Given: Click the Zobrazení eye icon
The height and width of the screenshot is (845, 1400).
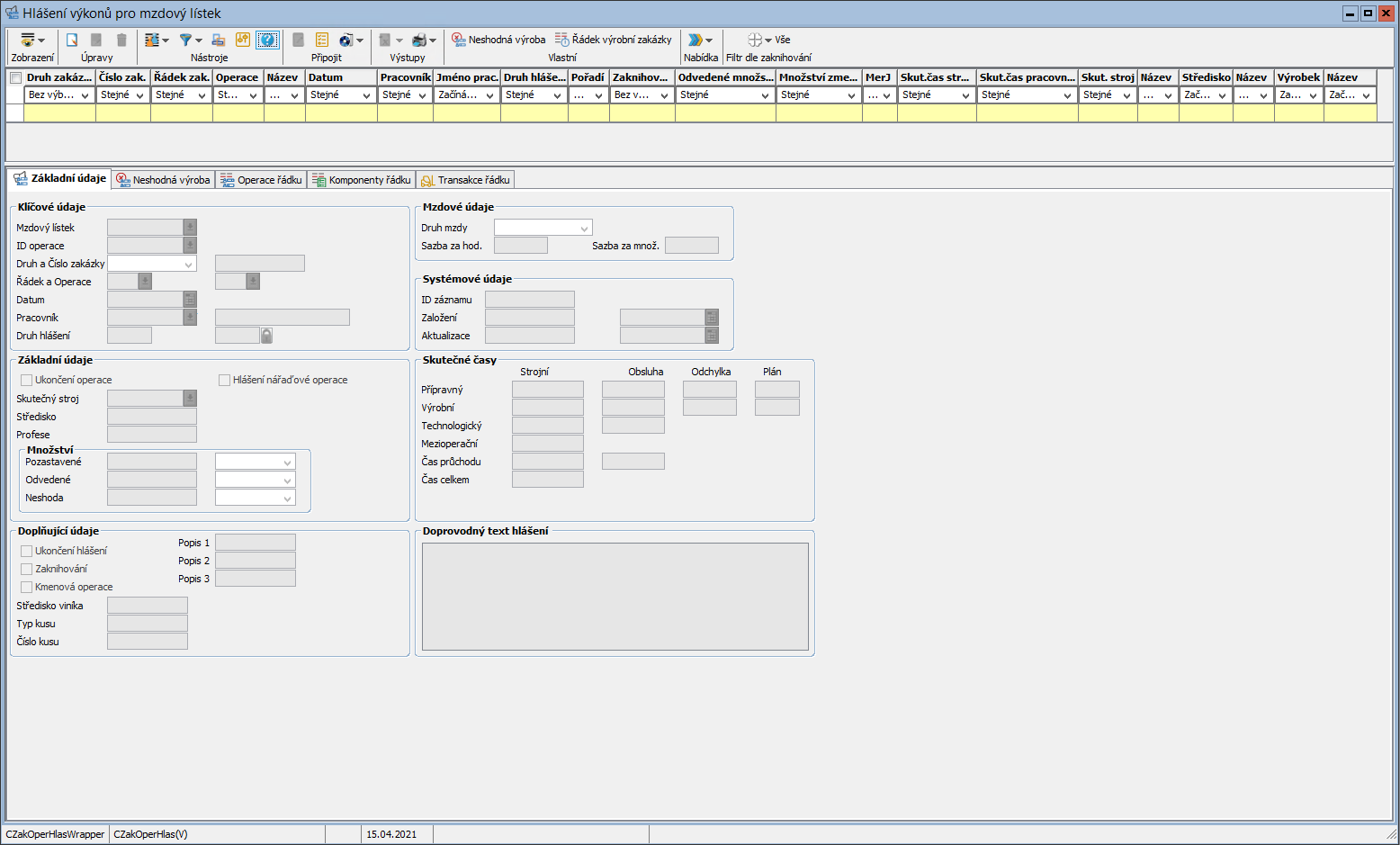Looking at the screenshot, I should click(x=28, y=40).
